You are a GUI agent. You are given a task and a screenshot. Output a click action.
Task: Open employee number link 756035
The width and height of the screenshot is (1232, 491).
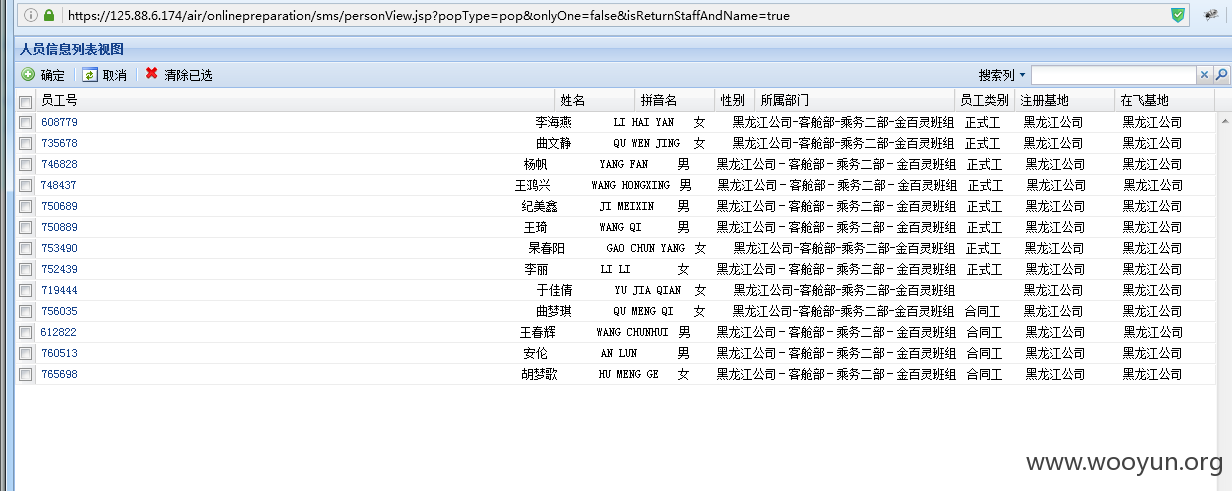[x=59, y=311]
